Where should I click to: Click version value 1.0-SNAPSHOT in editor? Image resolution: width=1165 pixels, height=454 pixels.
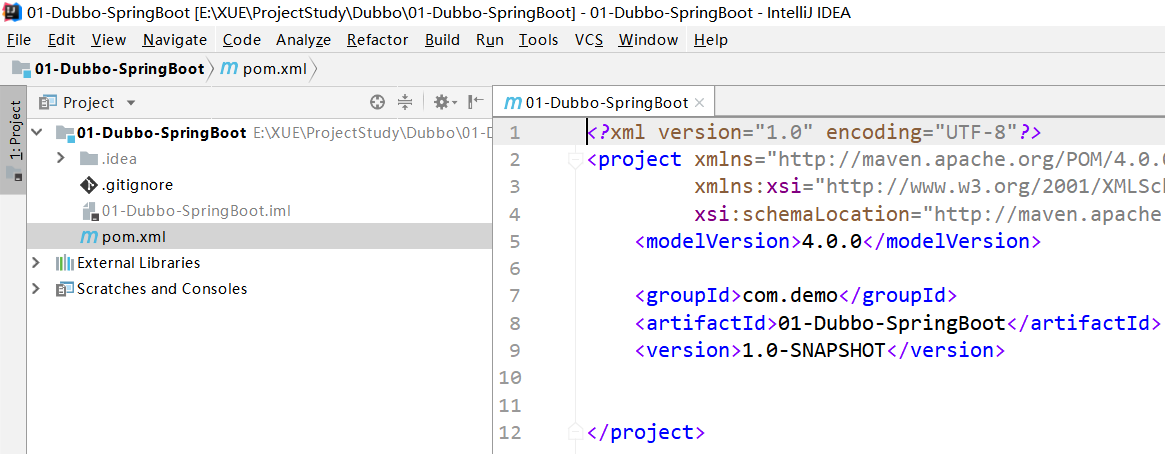click(814, 351)
